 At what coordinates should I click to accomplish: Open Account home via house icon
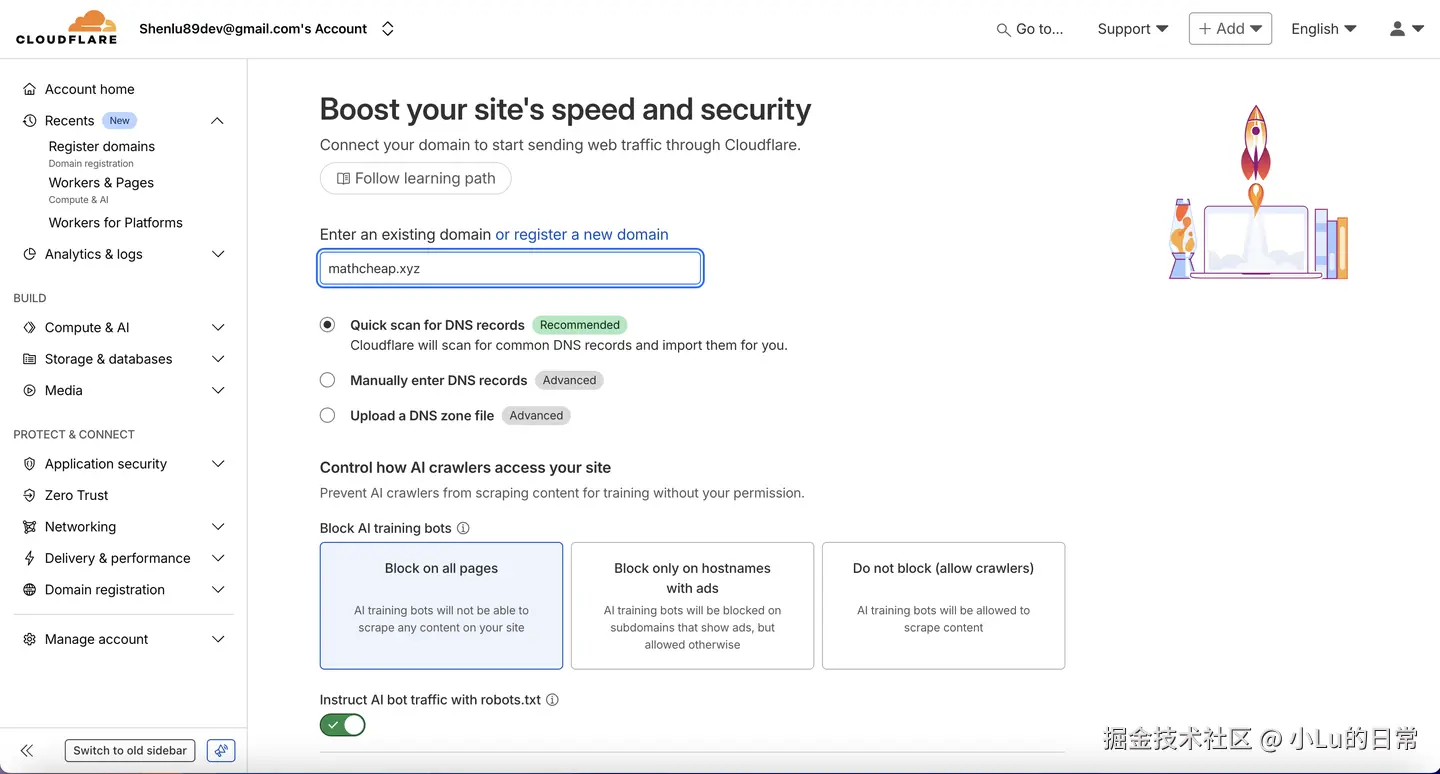(29, 89)
